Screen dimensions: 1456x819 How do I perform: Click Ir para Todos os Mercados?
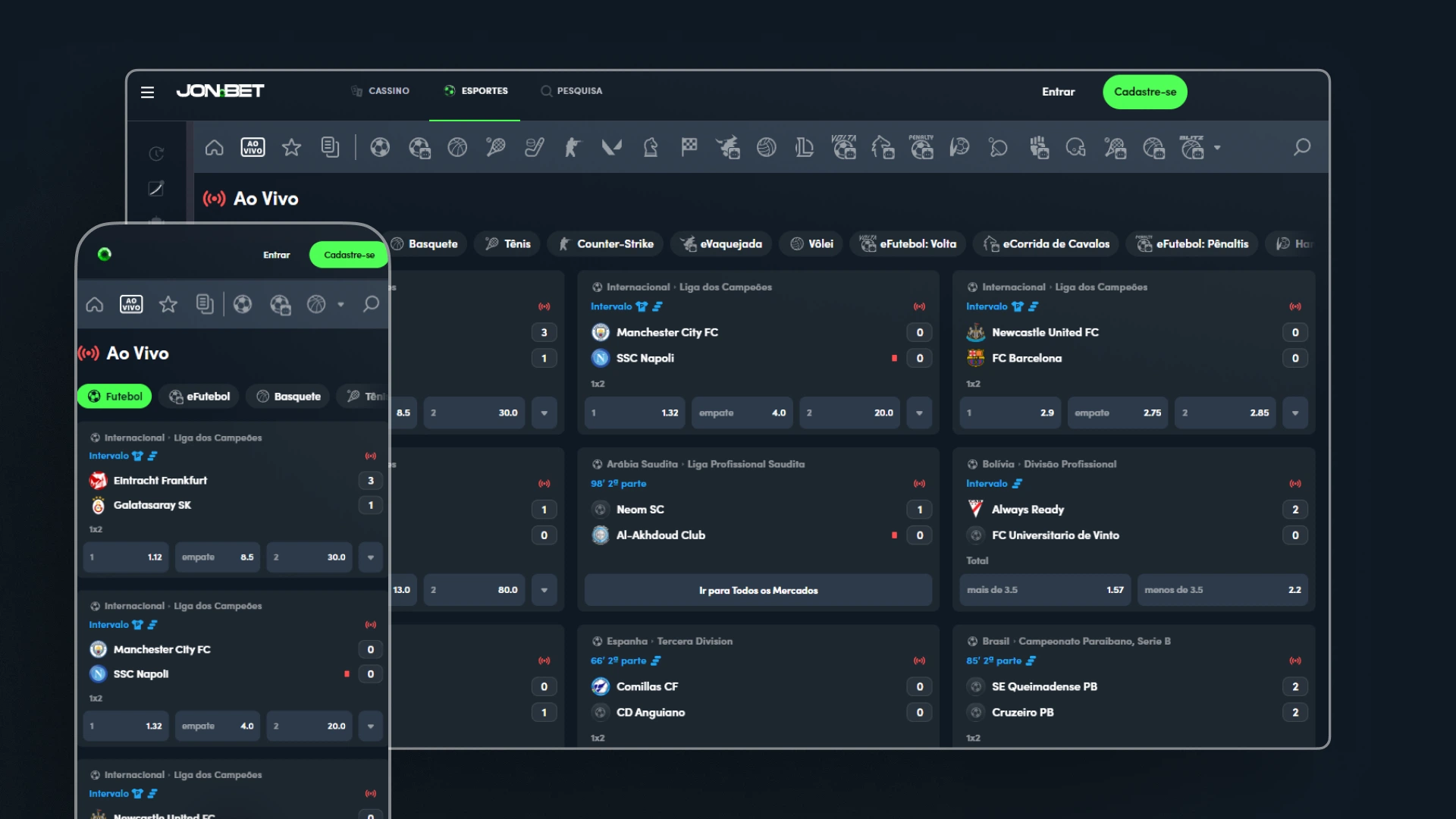point(758,590)
